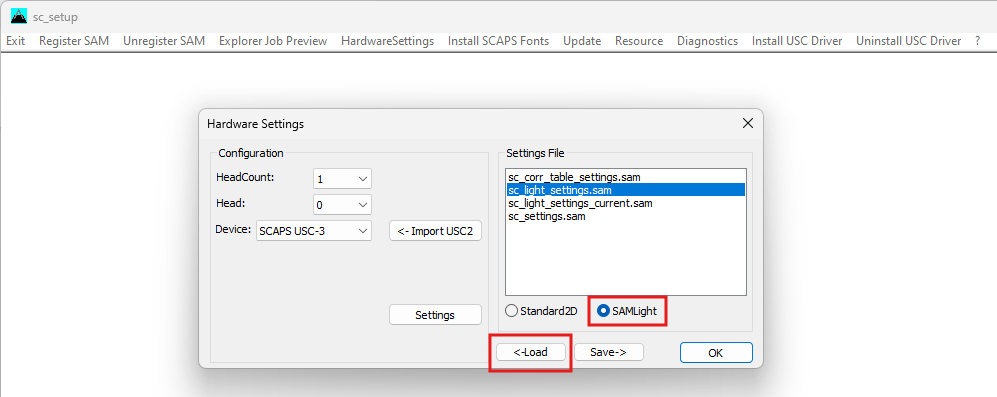The height and width of the screenshot is (397, 997).
Task: Open the Register SAM menu item
Action: click(74, 41)
